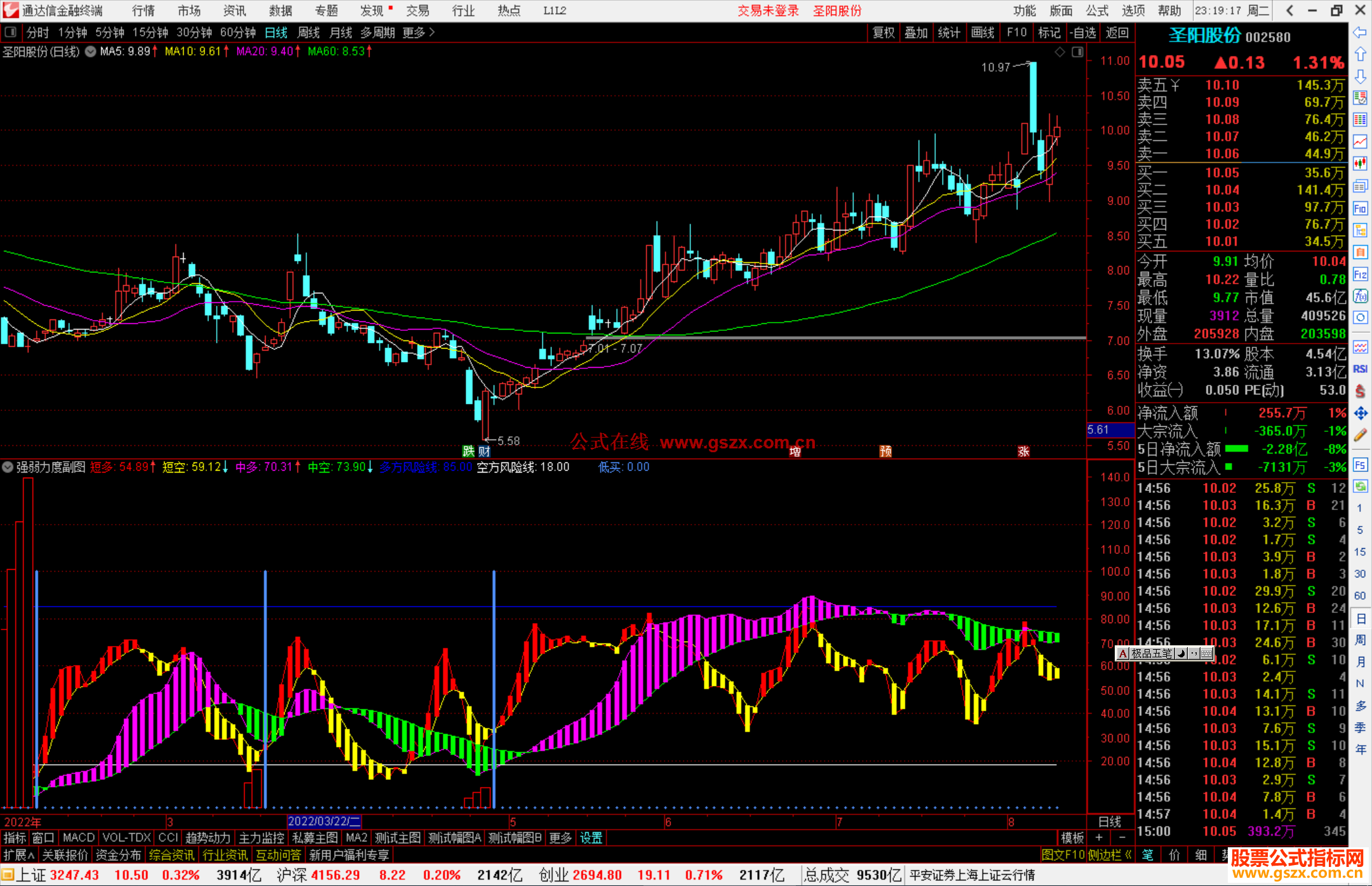
Task: Switch to 15-minute period in right sidebar
Action: [x=1359, y=552]
